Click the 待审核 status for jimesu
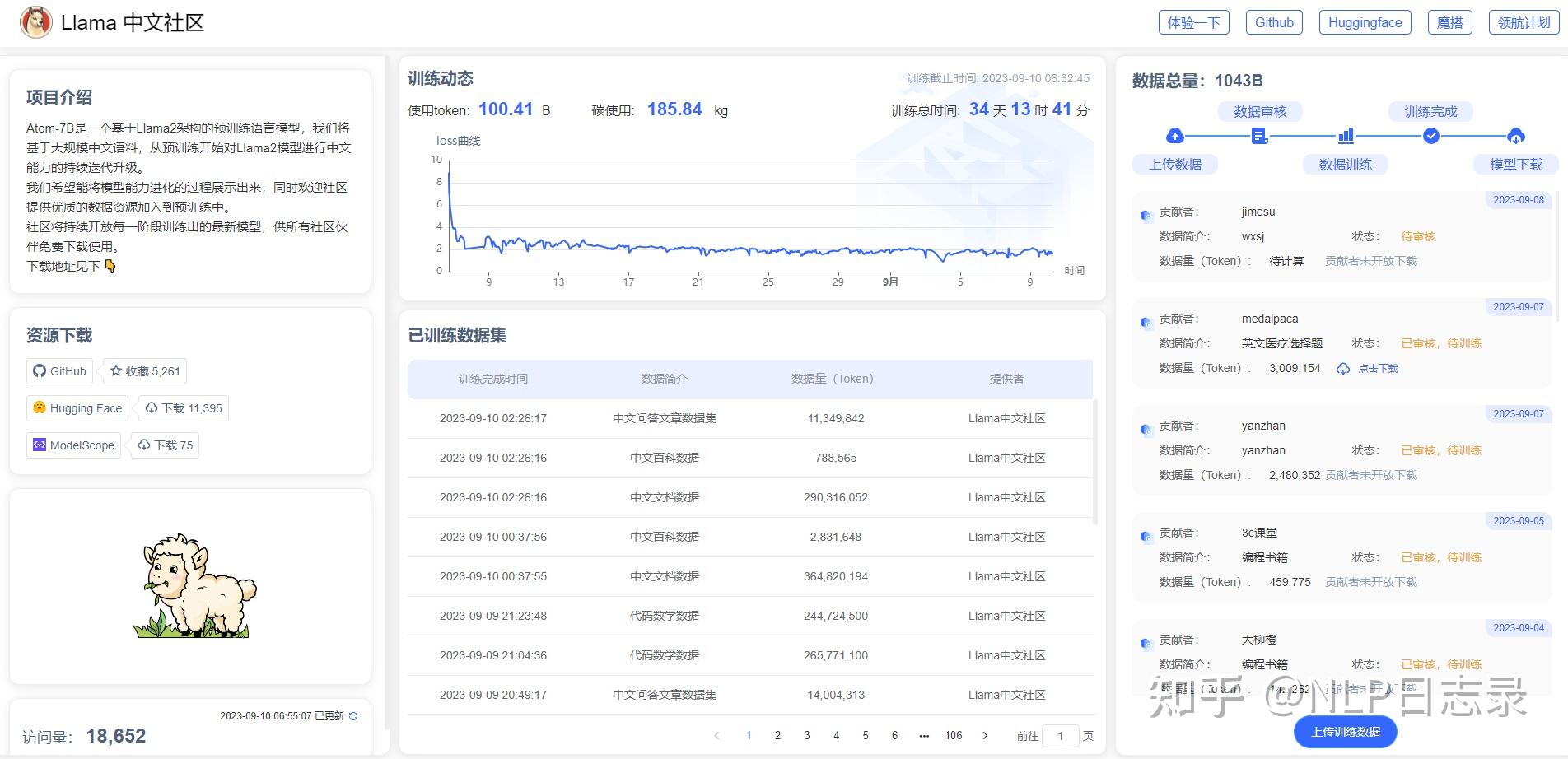 (1418, 236)
